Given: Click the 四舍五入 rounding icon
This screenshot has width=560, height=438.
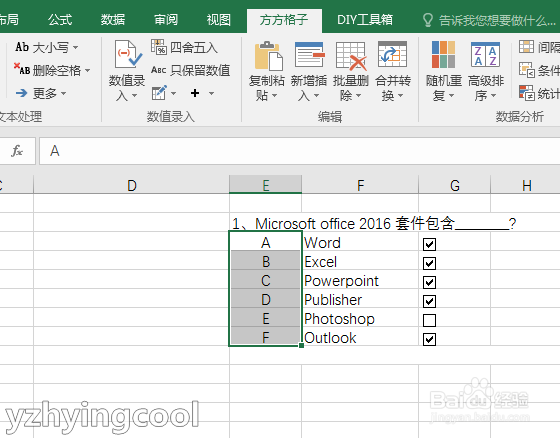Looking at the screenshot, I should (x=159, y=47).
